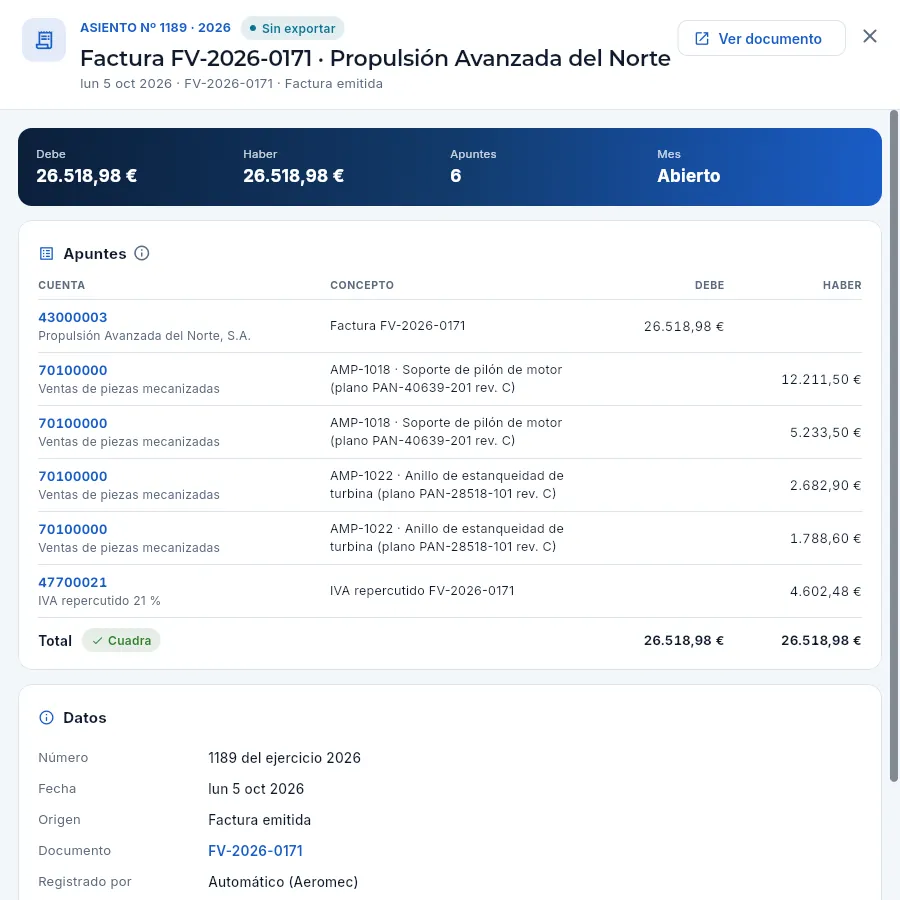Image resolution: width=900 pixels, height=900 pixels.
Task: Click the Debe total in the blue summary banner
Action: coord(87,176)
